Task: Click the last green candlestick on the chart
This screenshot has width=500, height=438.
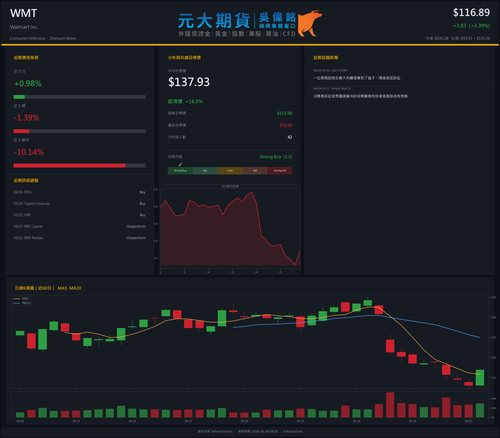Action: [480, 377]
